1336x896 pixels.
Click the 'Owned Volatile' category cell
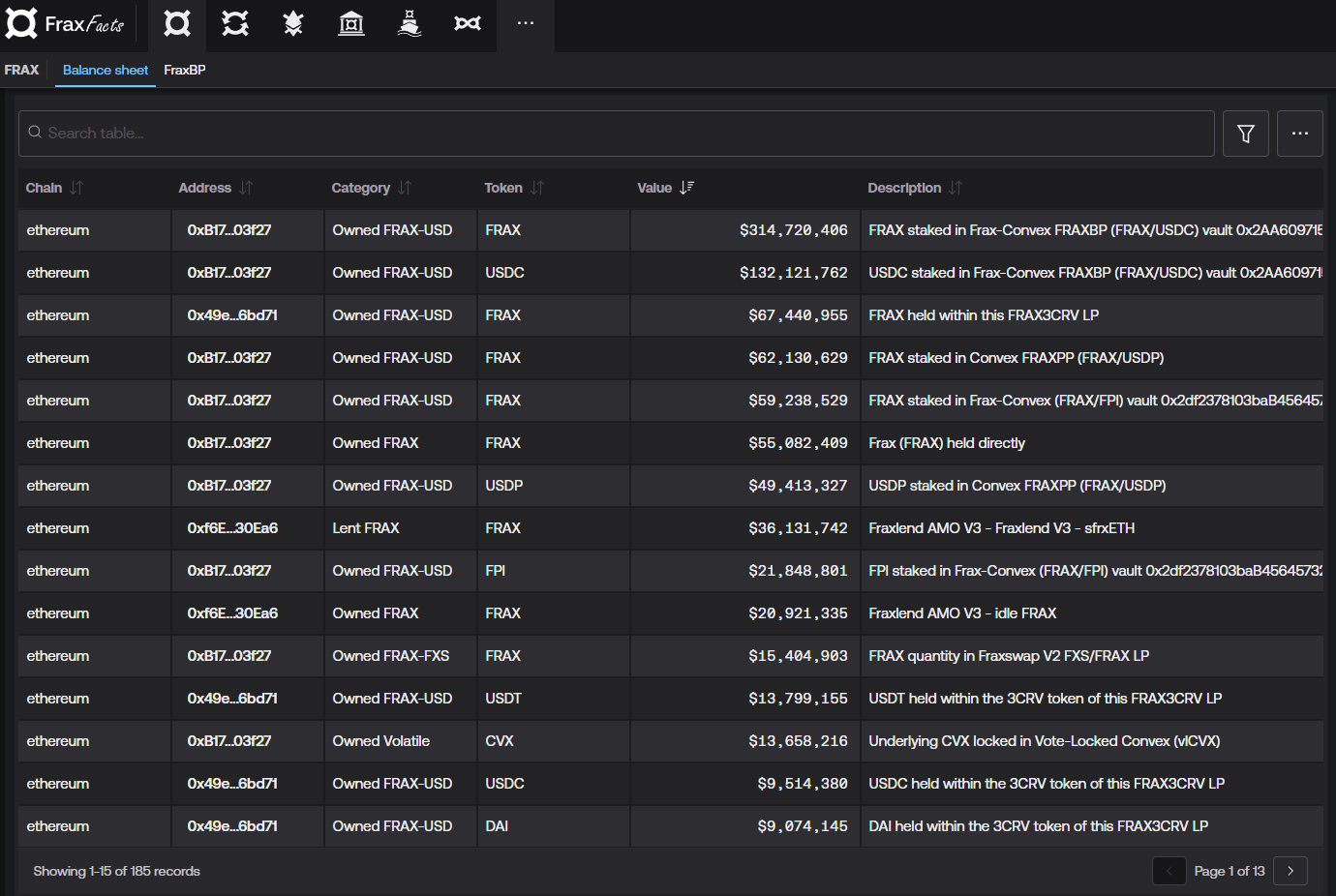pos(401,741)
